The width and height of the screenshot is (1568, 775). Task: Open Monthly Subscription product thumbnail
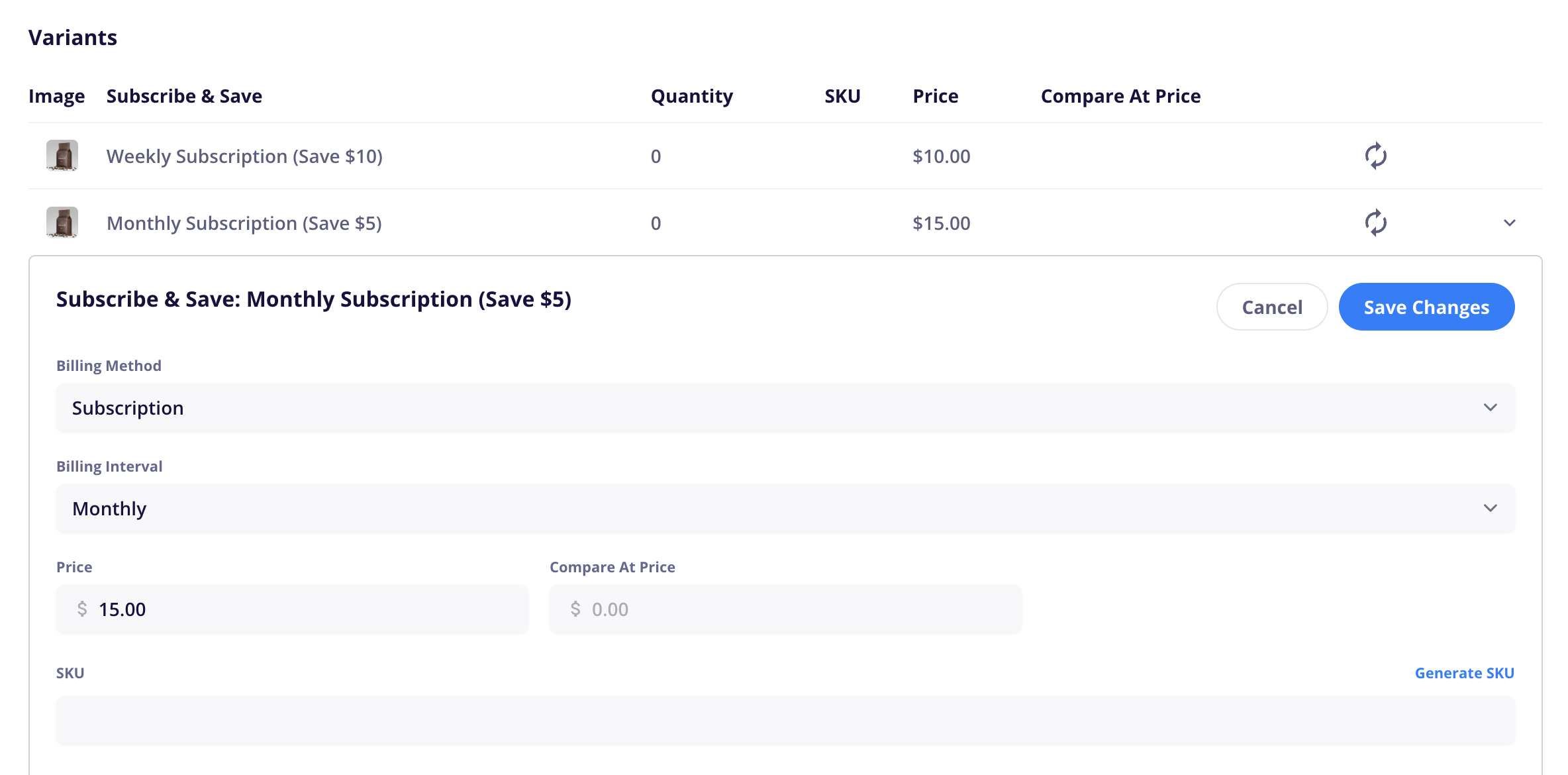tap(62, 223)
